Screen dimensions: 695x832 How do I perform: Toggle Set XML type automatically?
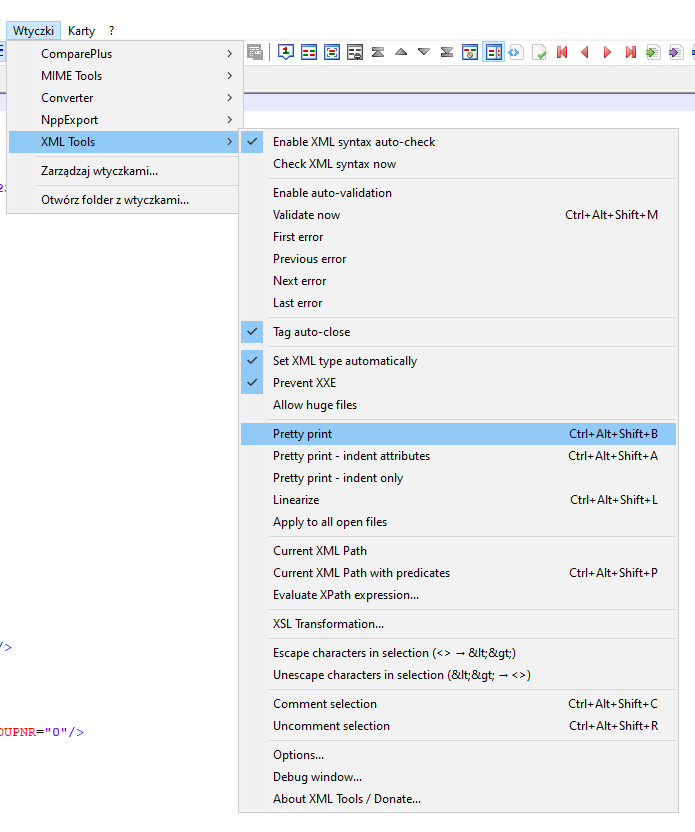point(344,361)
